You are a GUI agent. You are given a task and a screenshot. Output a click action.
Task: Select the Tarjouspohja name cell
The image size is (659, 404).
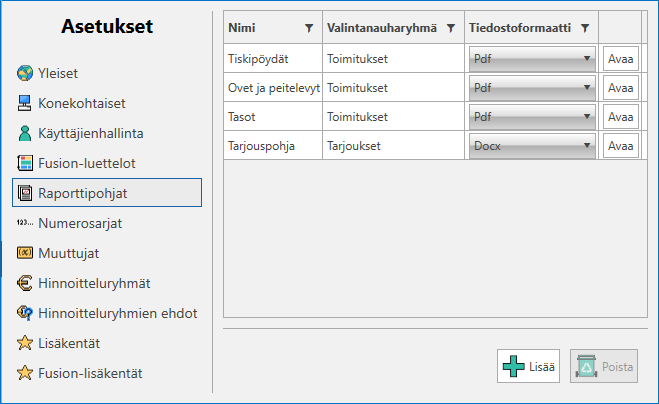273,146
